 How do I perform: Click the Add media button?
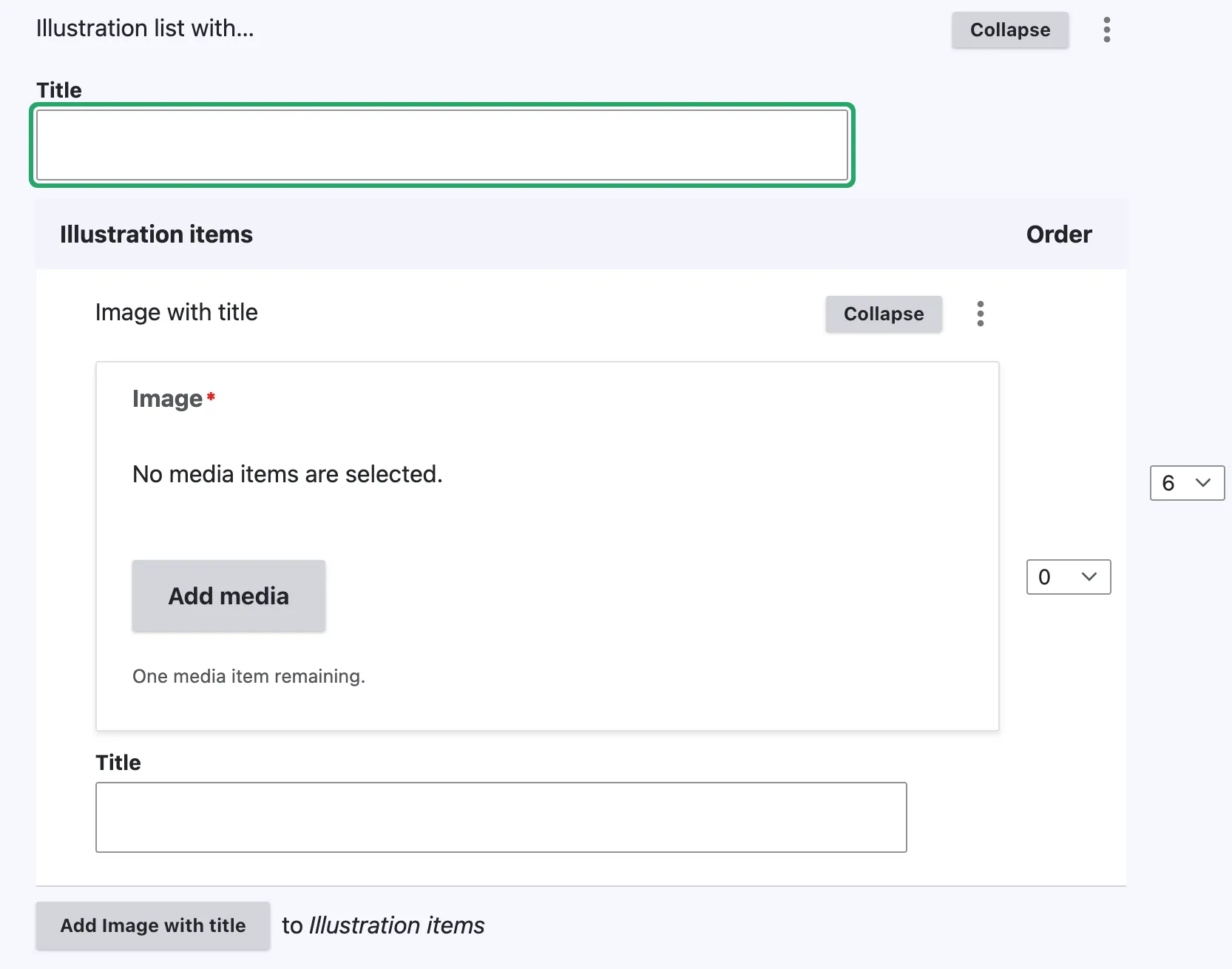(x=229, y=595)
